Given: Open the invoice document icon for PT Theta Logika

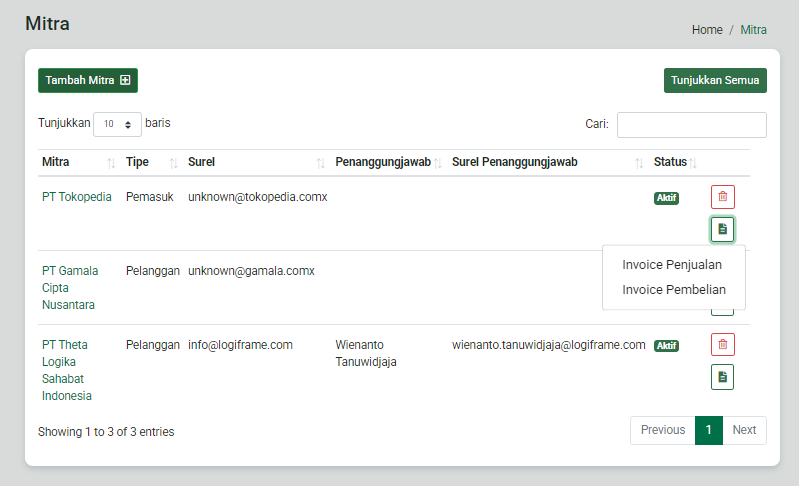Looking at the screenshot, I should [723, 377].
